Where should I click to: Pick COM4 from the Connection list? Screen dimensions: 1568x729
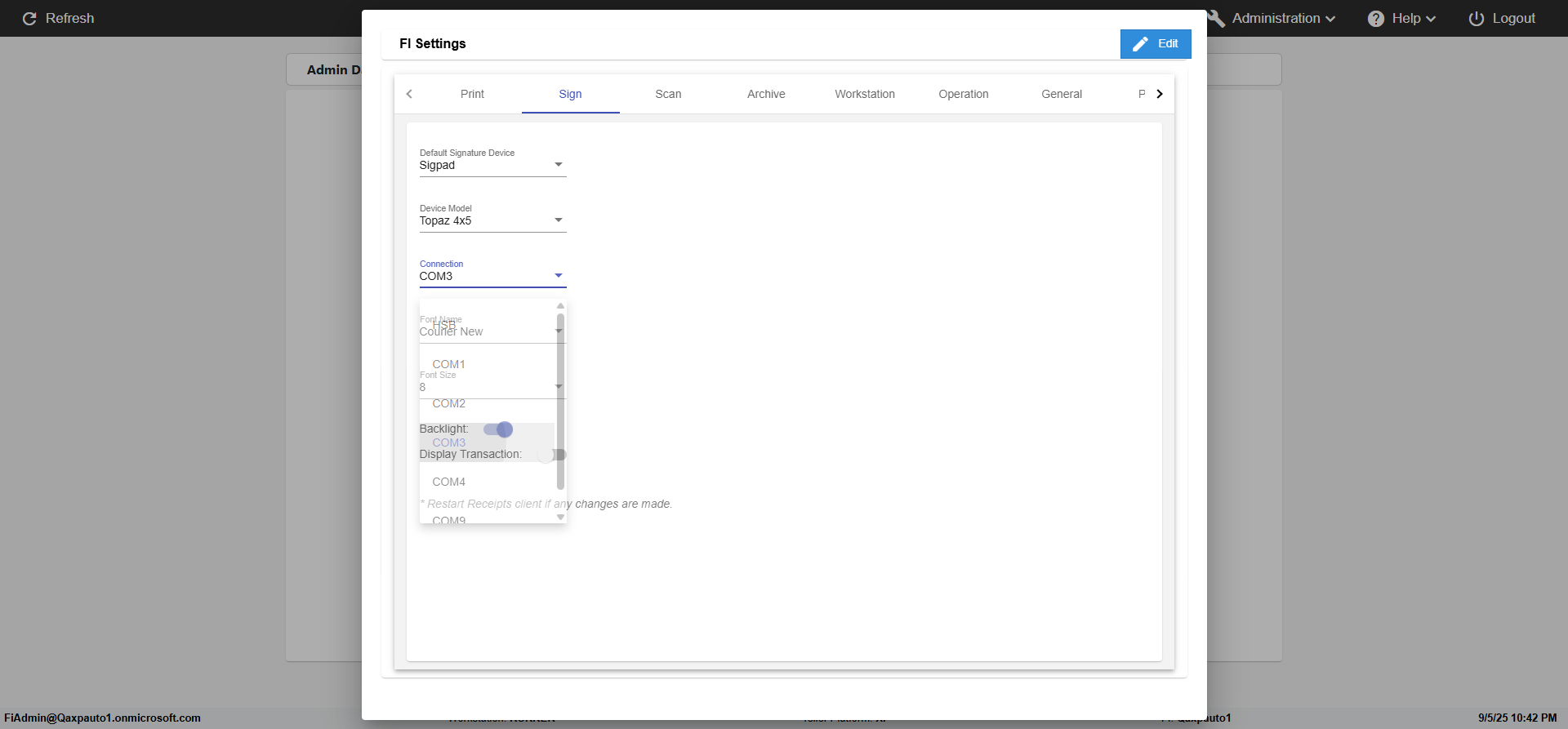[x=488, y=482]
